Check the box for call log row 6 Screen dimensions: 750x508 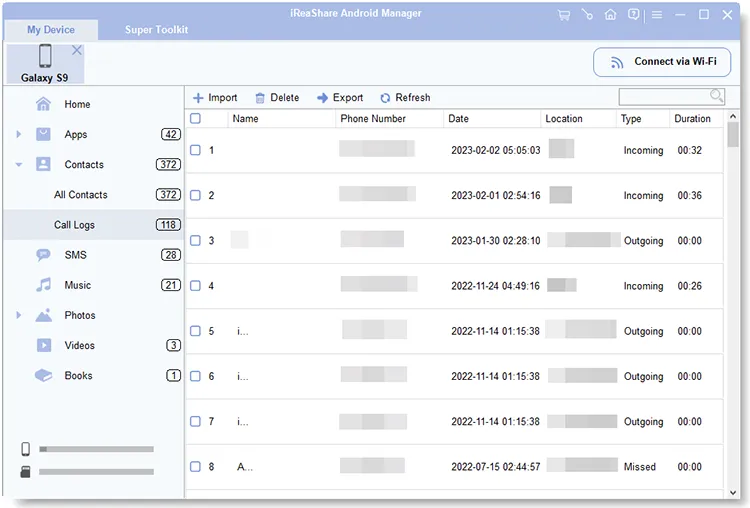point(195,376)
